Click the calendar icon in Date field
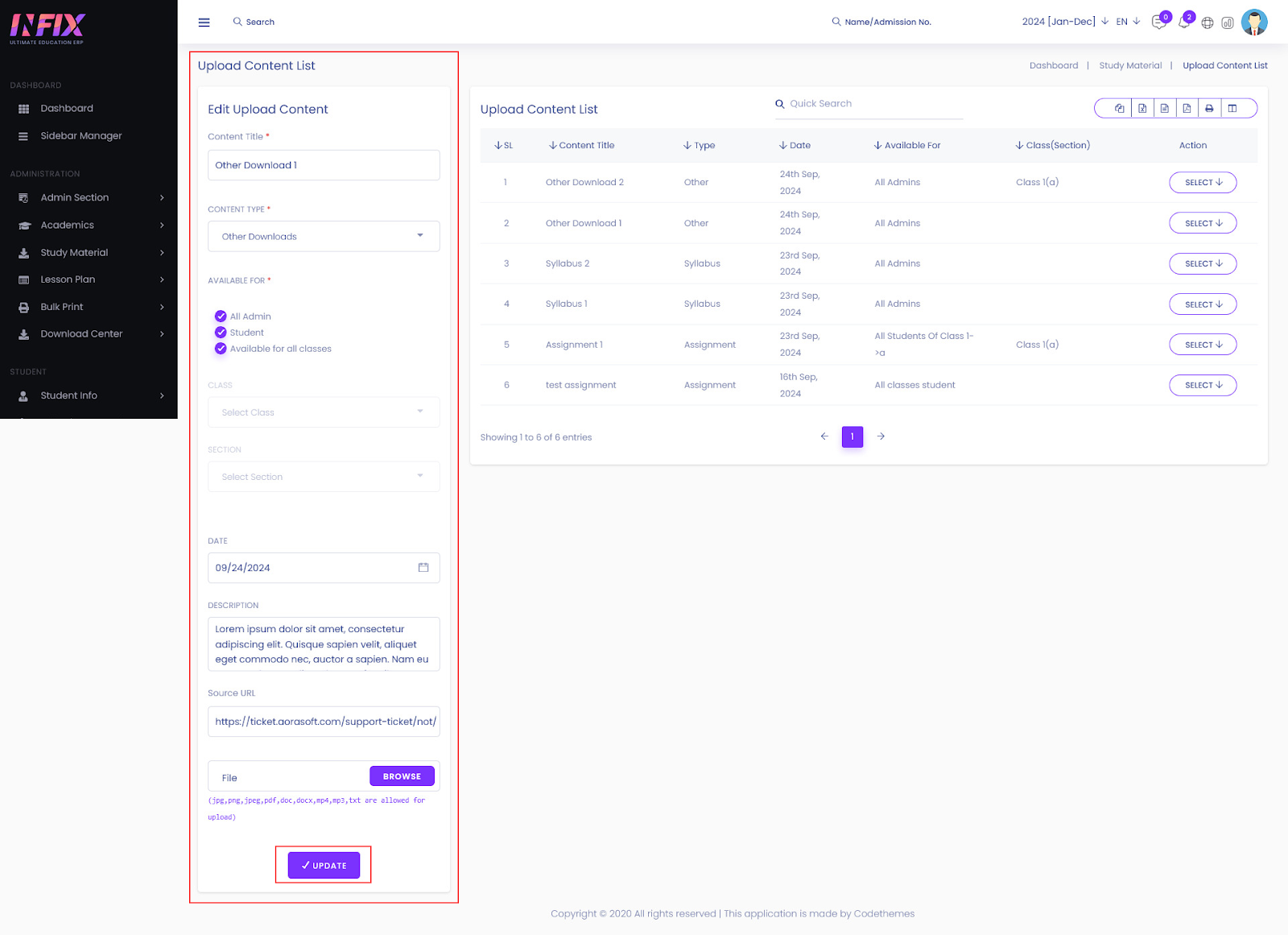The height and width of the screenshot is (935, 1288). pyautogui.click(x=423, y=568)
